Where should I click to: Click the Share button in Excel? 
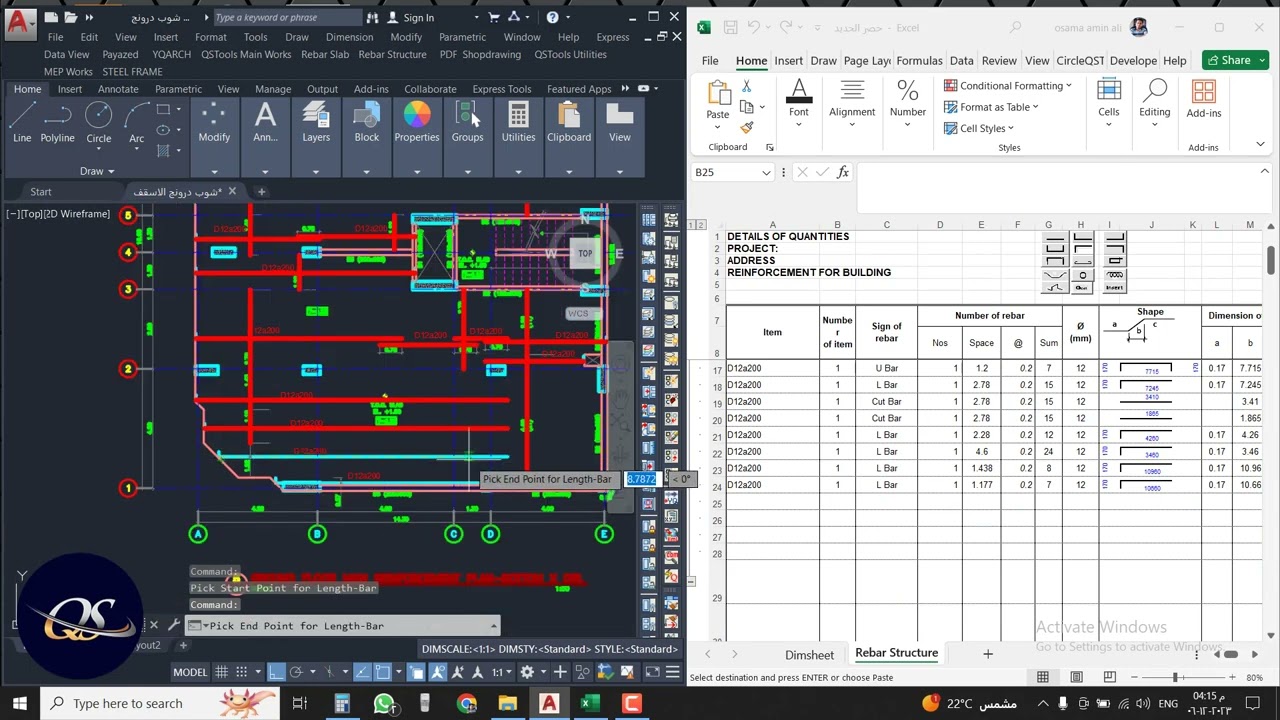point(1235,60)
